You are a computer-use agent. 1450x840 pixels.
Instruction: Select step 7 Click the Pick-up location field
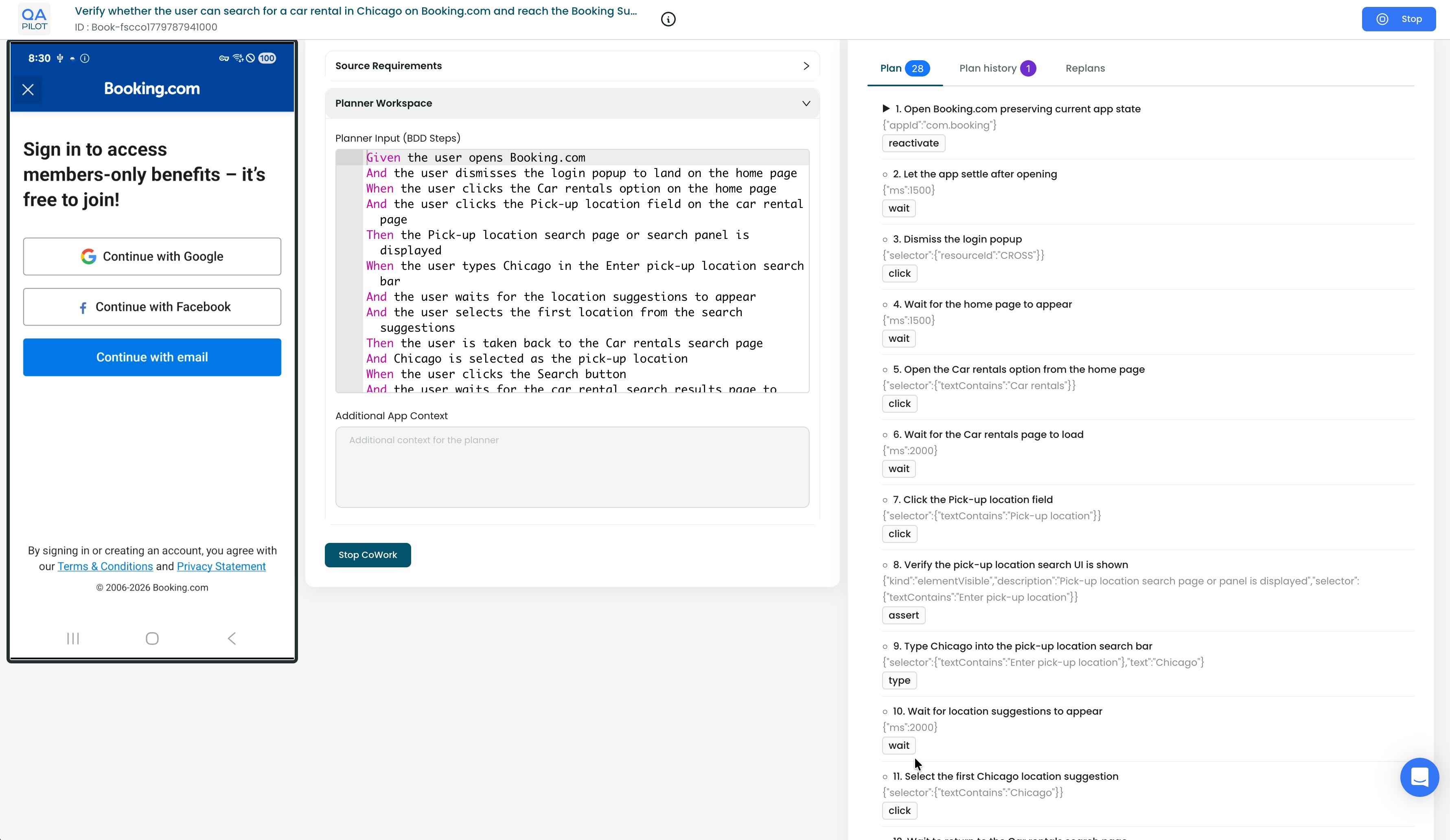click(973, 499)
